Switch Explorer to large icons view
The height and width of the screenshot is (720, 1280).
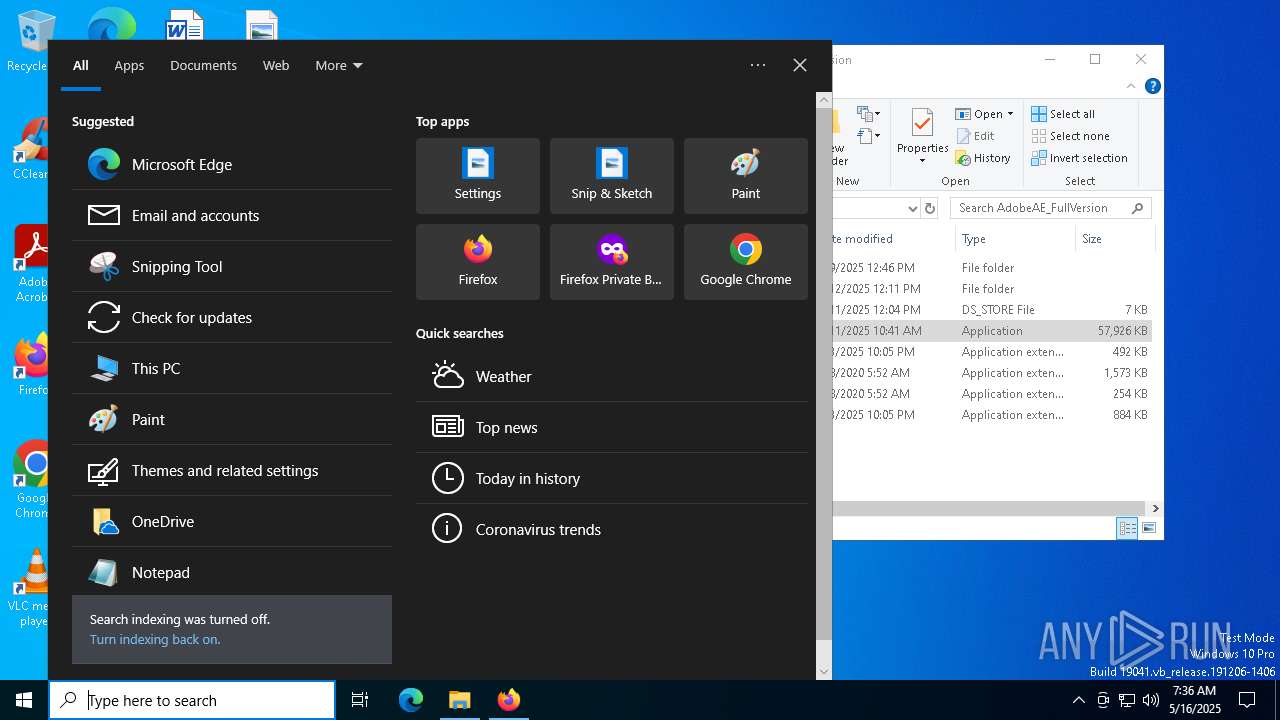[1149, 528]
